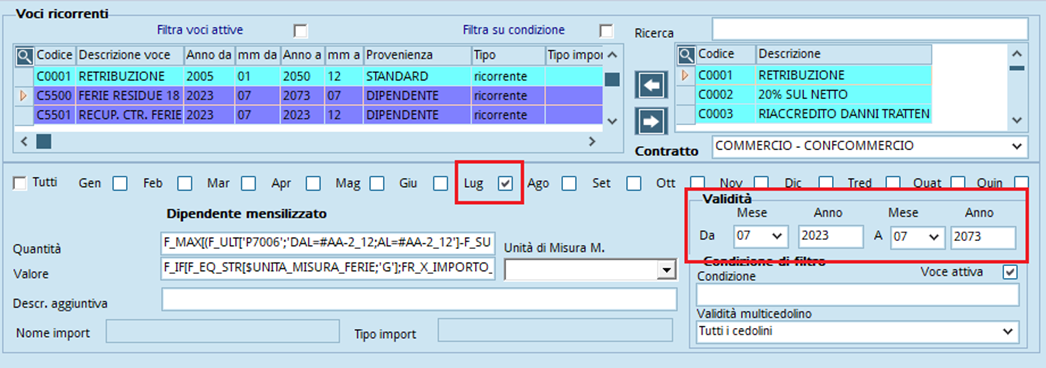The image size is (1046, 368).
Task: Click the Anno da column header
Action: [209, 55]
